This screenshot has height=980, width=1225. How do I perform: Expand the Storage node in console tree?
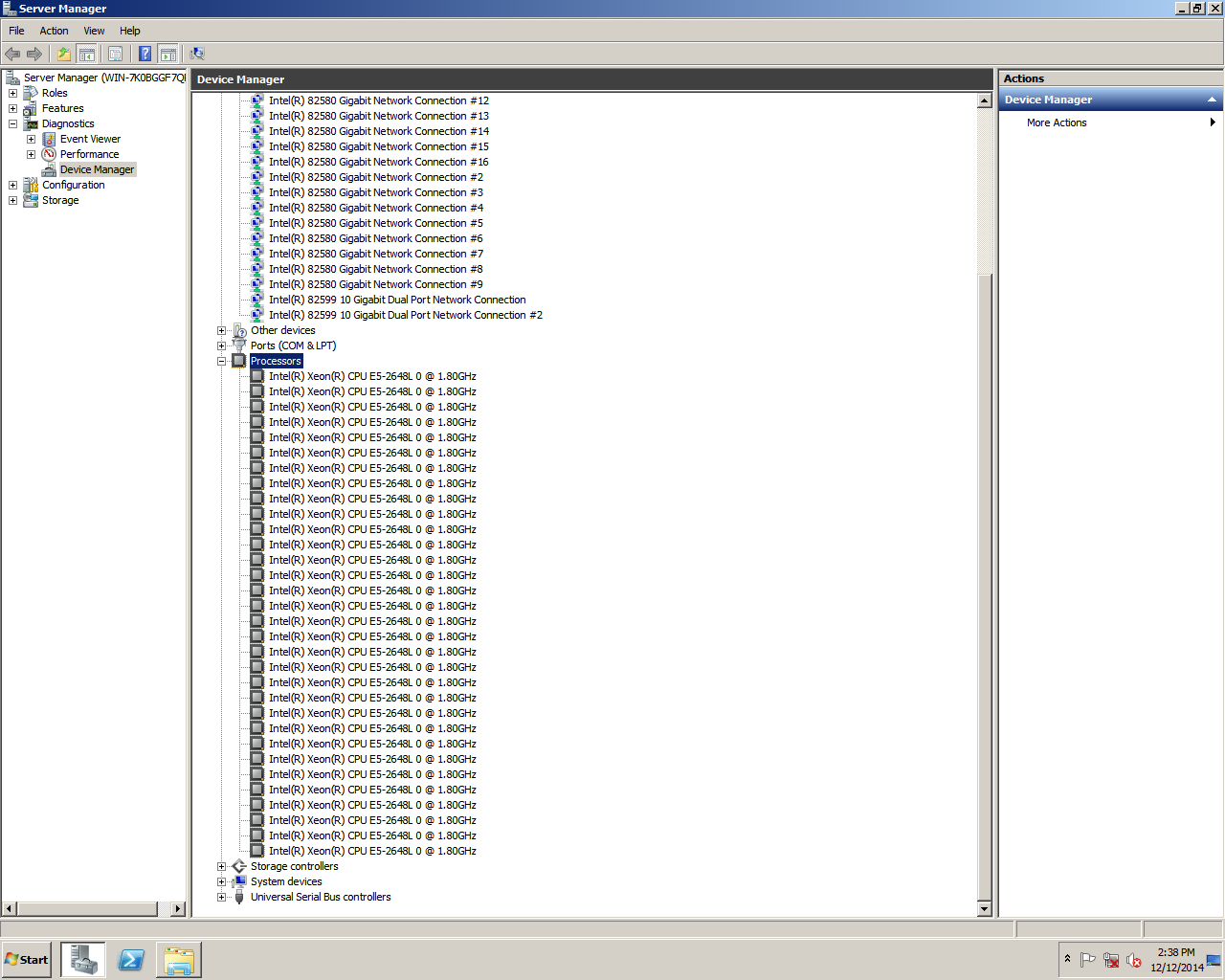(x=12, y=200)
